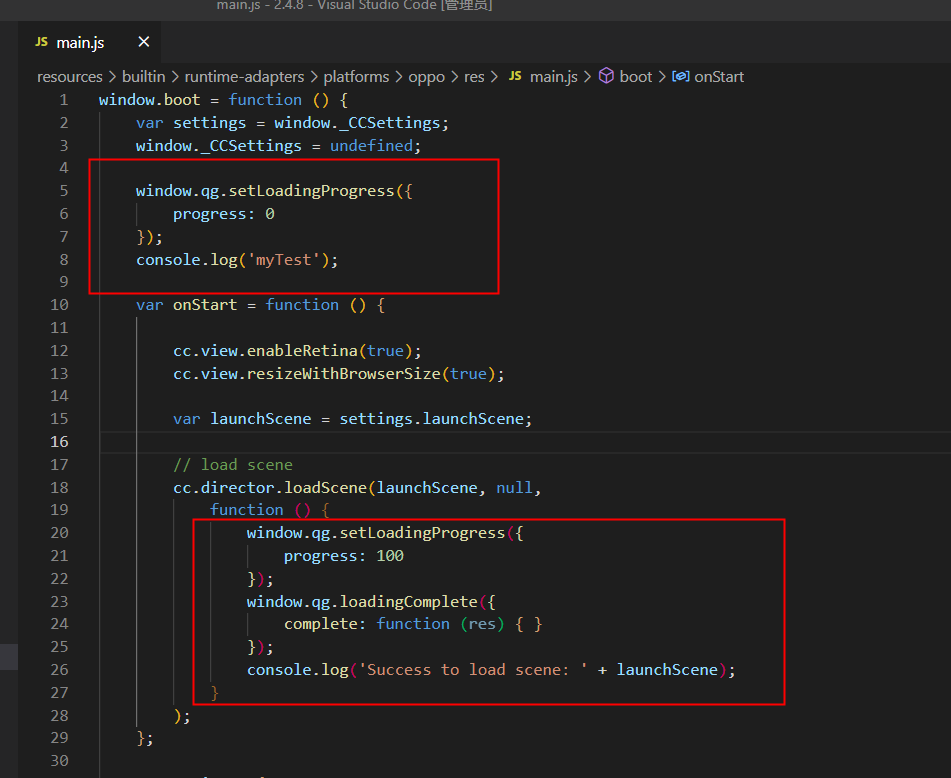Click 'launchScene' in the var declaration on line 15
951x778 pixels.
tap(260, 419)
